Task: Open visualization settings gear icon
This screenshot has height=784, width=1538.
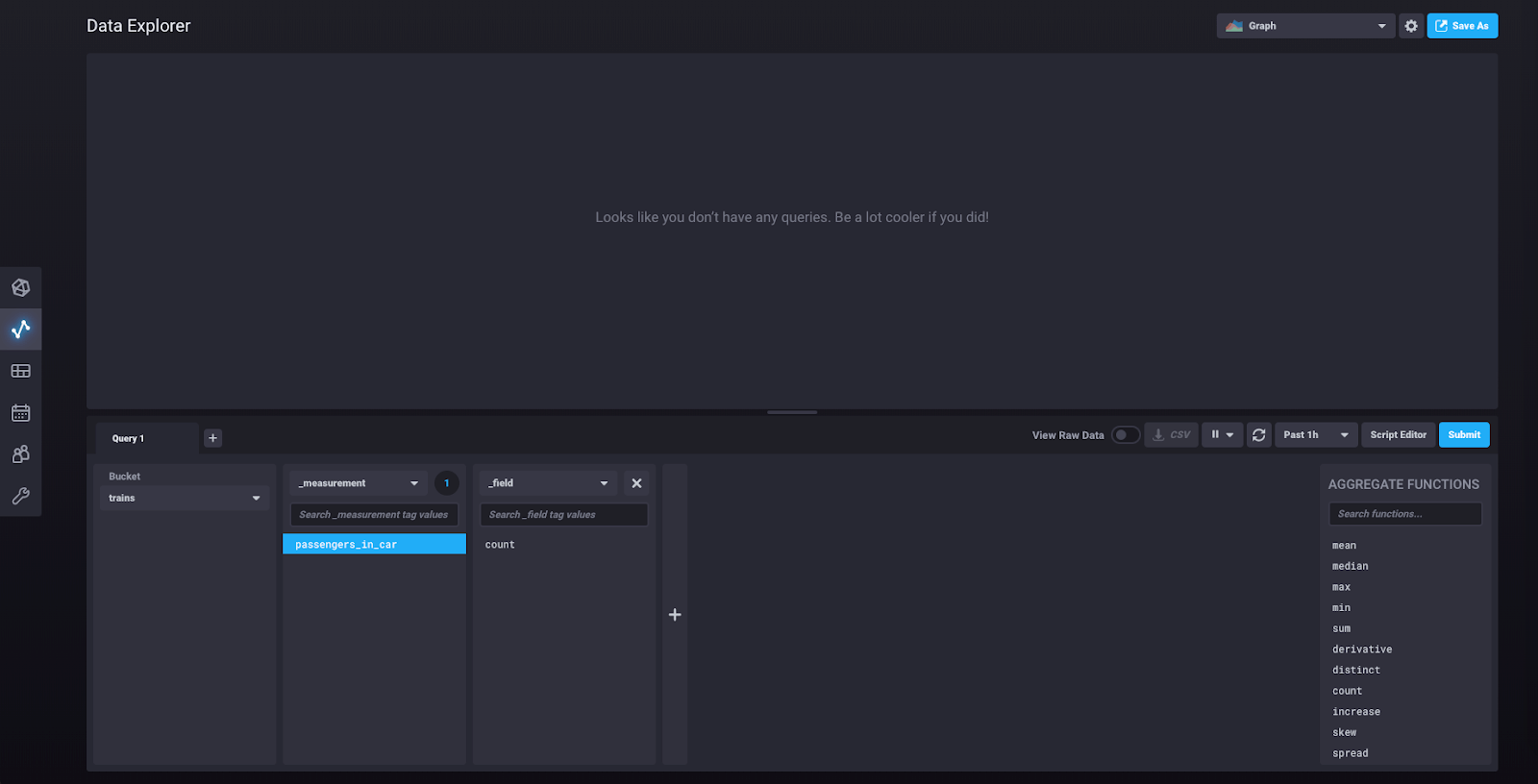Action: pyautogui.click(x=1411, y=26)
